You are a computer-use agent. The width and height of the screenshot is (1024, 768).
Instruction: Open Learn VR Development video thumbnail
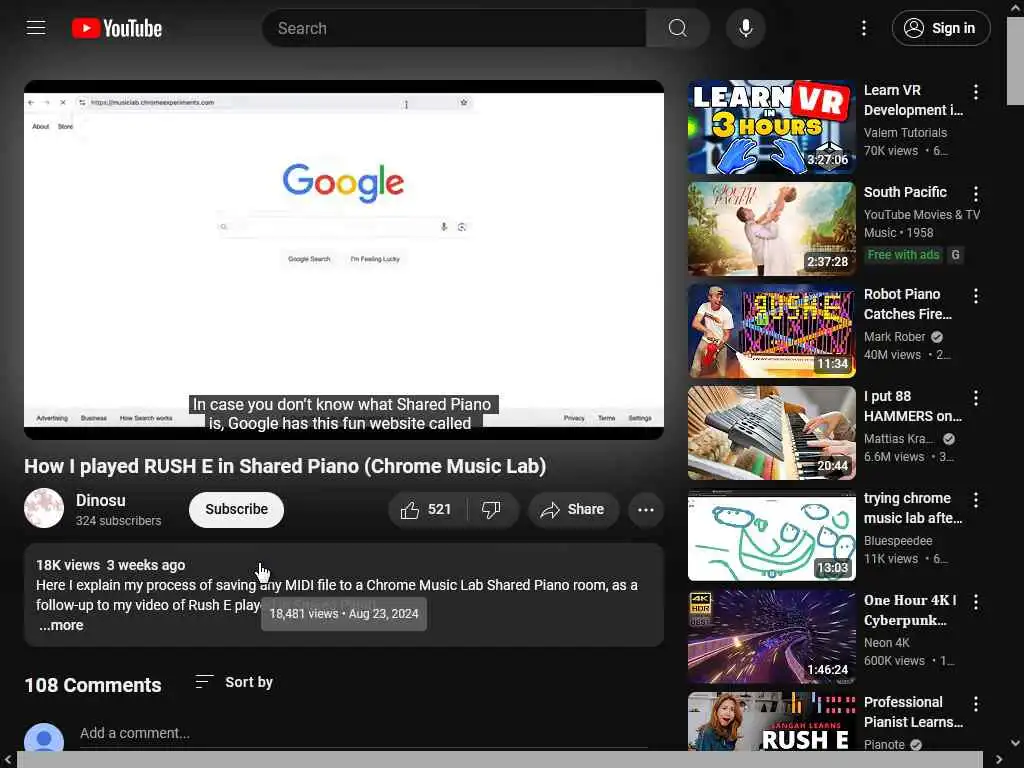(x=771, y=127)
